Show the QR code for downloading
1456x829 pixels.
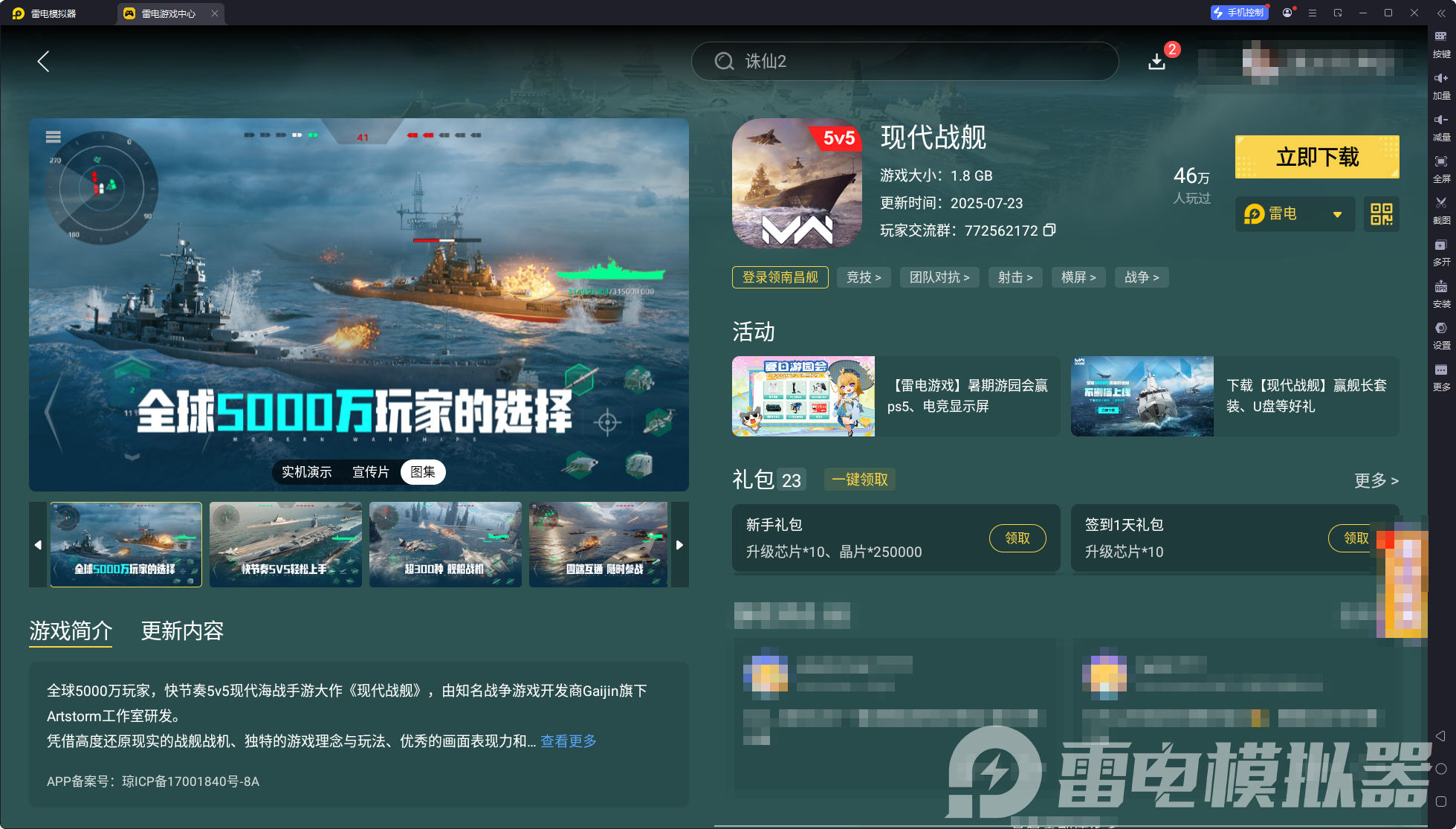point(1380,214)
